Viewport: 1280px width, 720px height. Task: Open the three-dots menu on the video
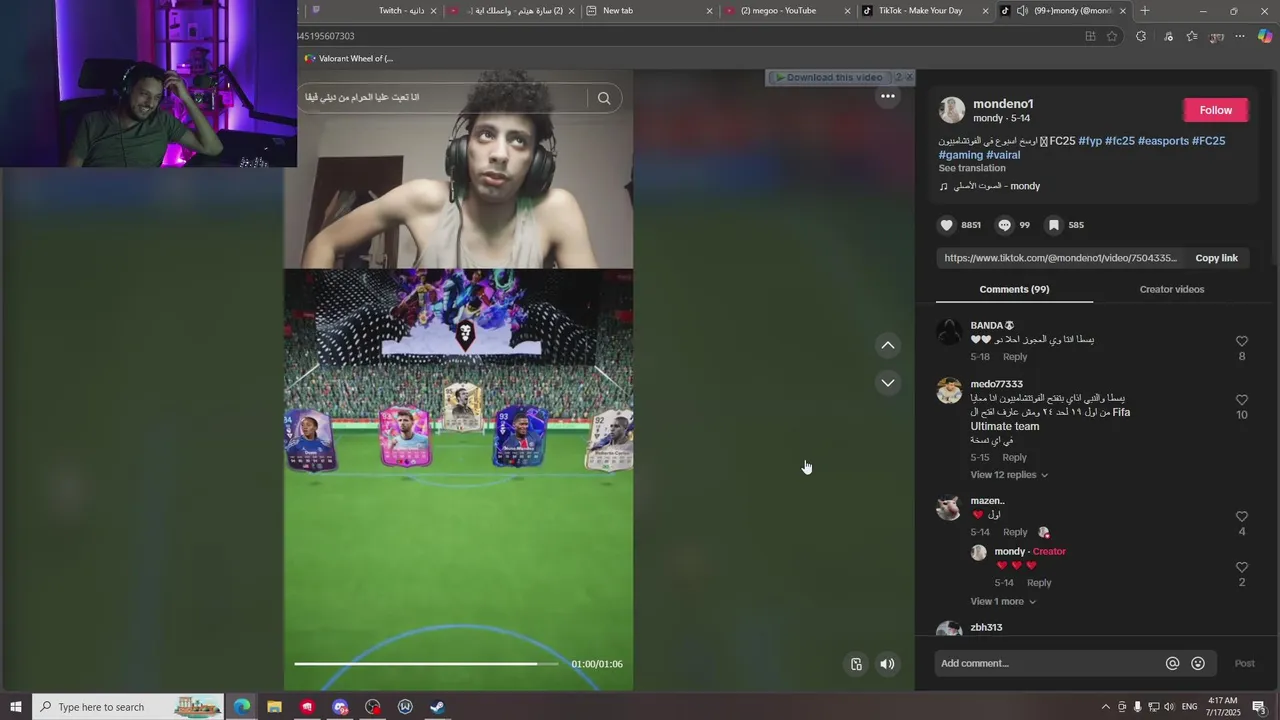coord(887,96)
